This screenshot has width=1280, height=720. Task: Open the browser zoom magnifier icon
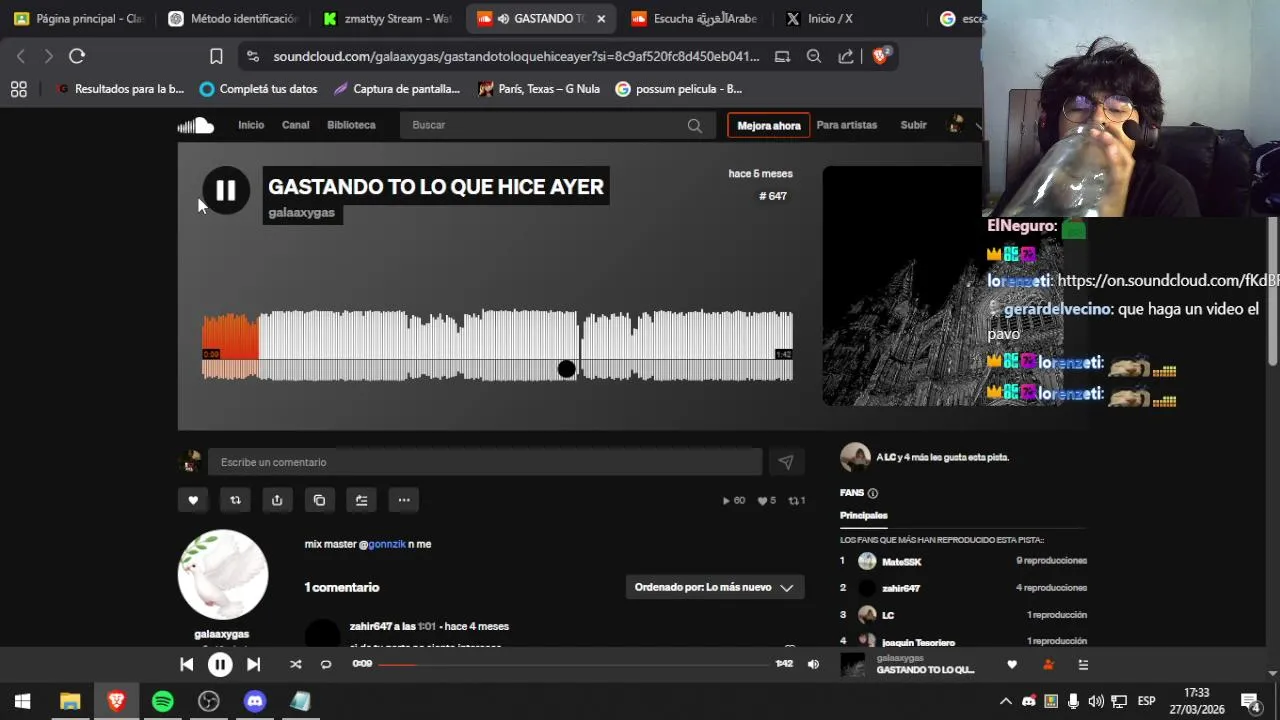pos(814,56)
